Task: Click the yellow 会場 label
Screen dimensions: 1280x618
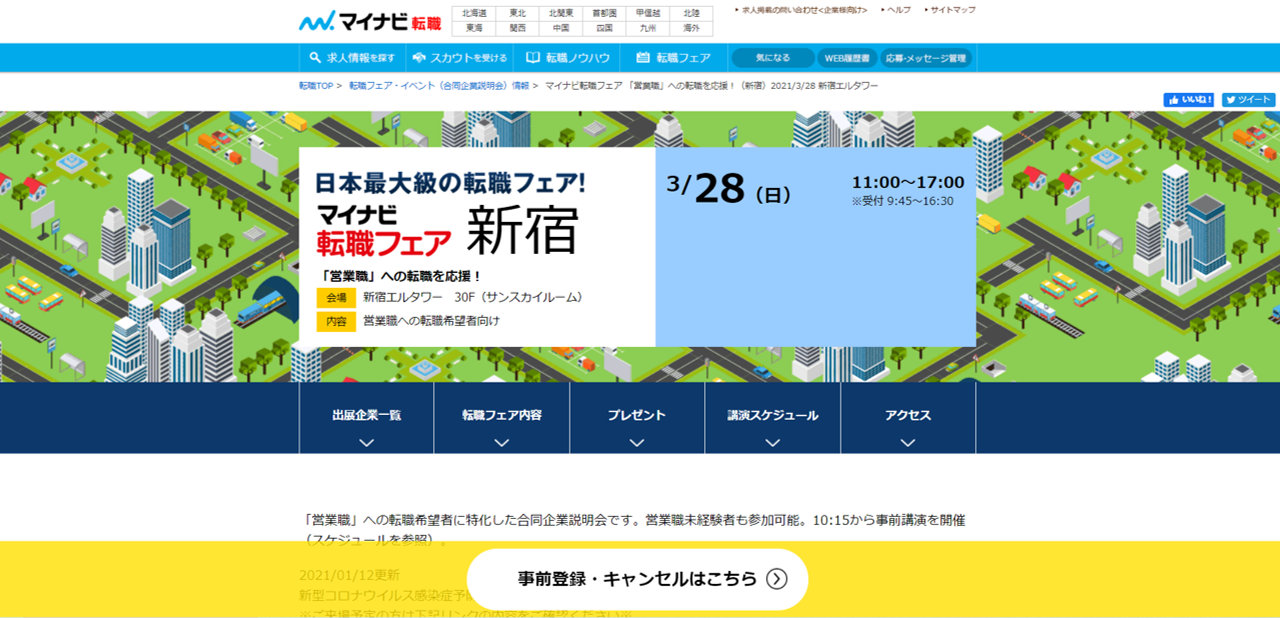Action: pos(336,298)
